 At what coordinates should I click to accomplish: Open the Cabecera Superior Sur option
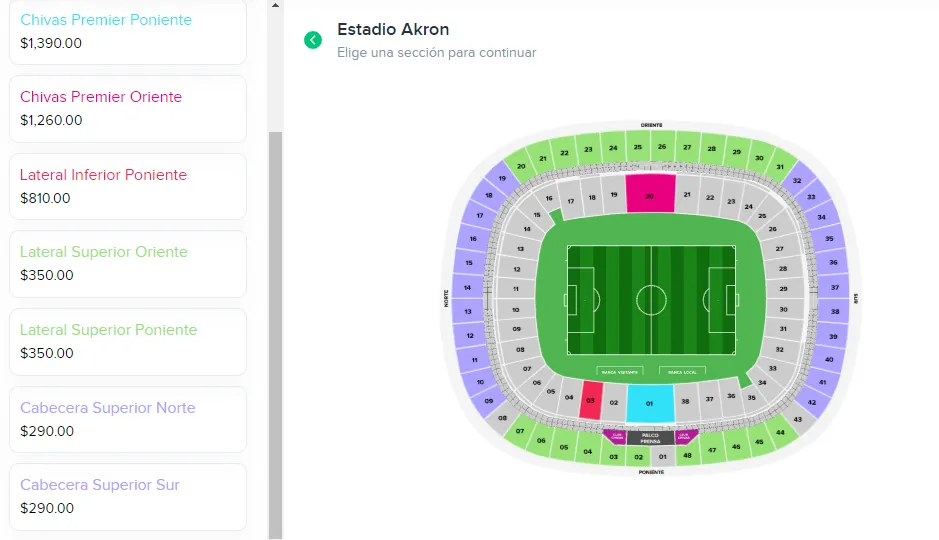point(127,496)
